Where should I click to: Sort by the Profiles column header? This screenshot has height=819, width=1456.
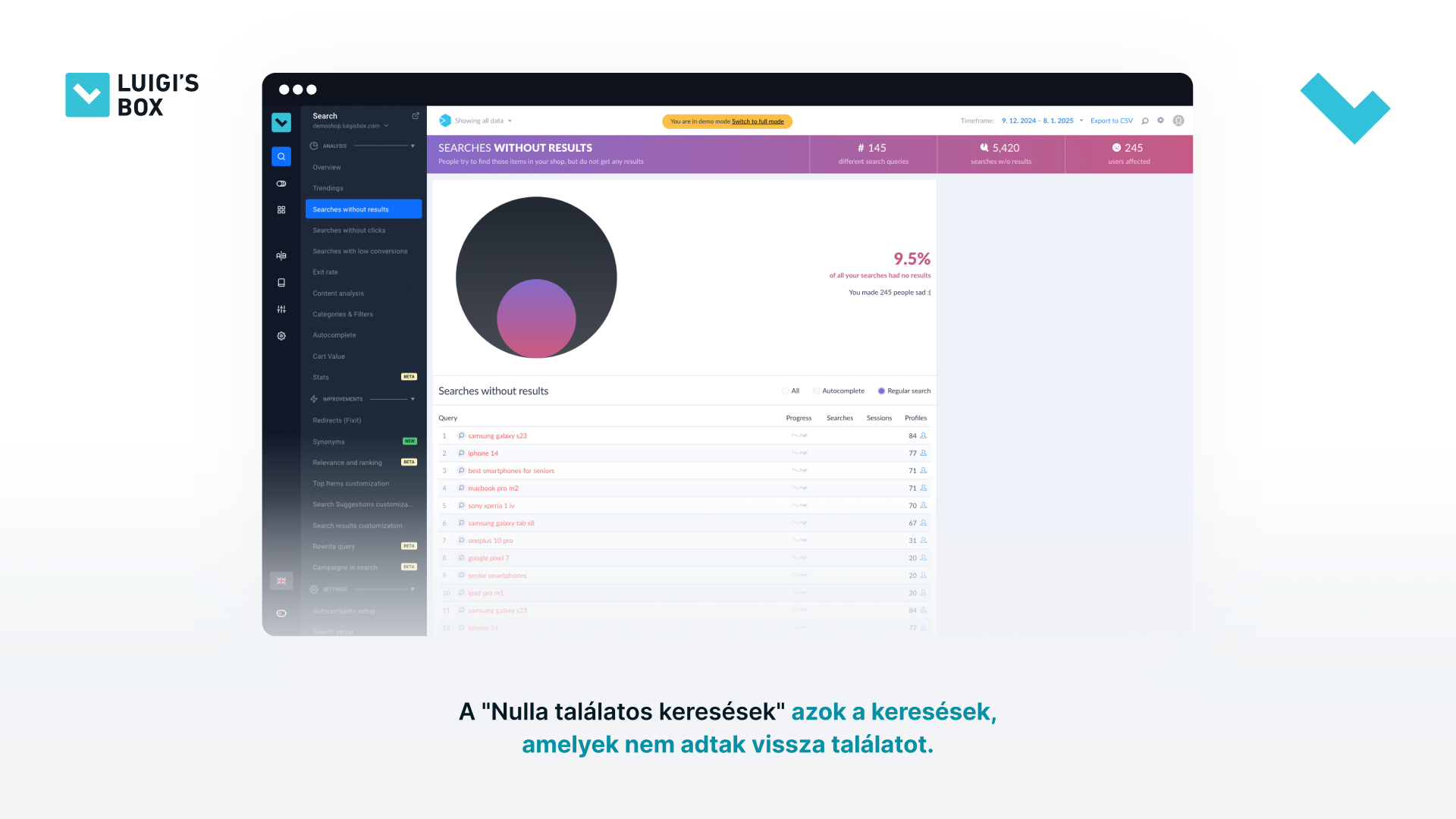pos(916,418)
